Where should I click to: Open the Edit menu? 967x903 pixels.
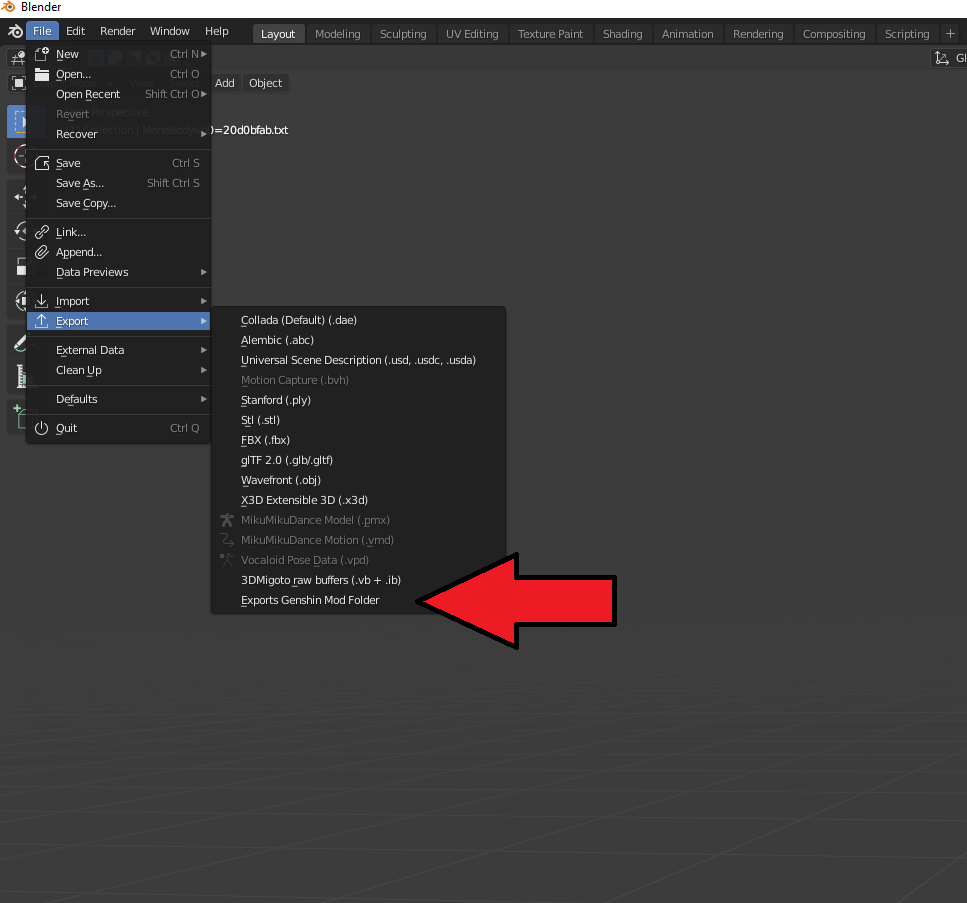pos(75,31)
